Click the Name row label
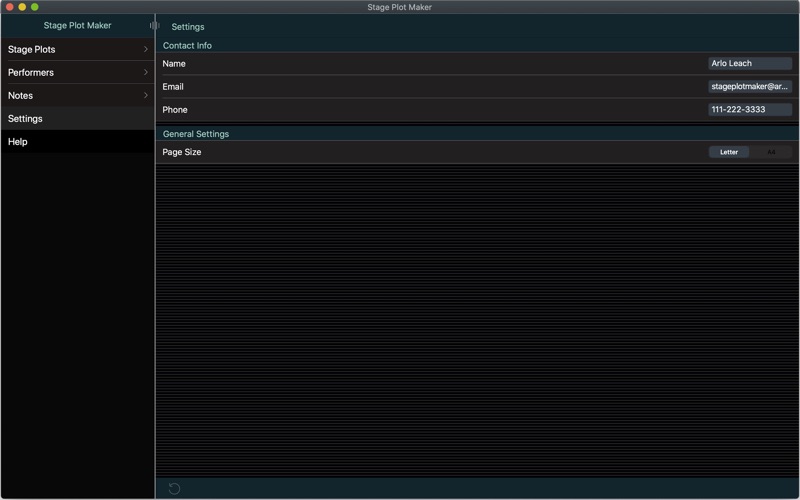 (174, 63)
